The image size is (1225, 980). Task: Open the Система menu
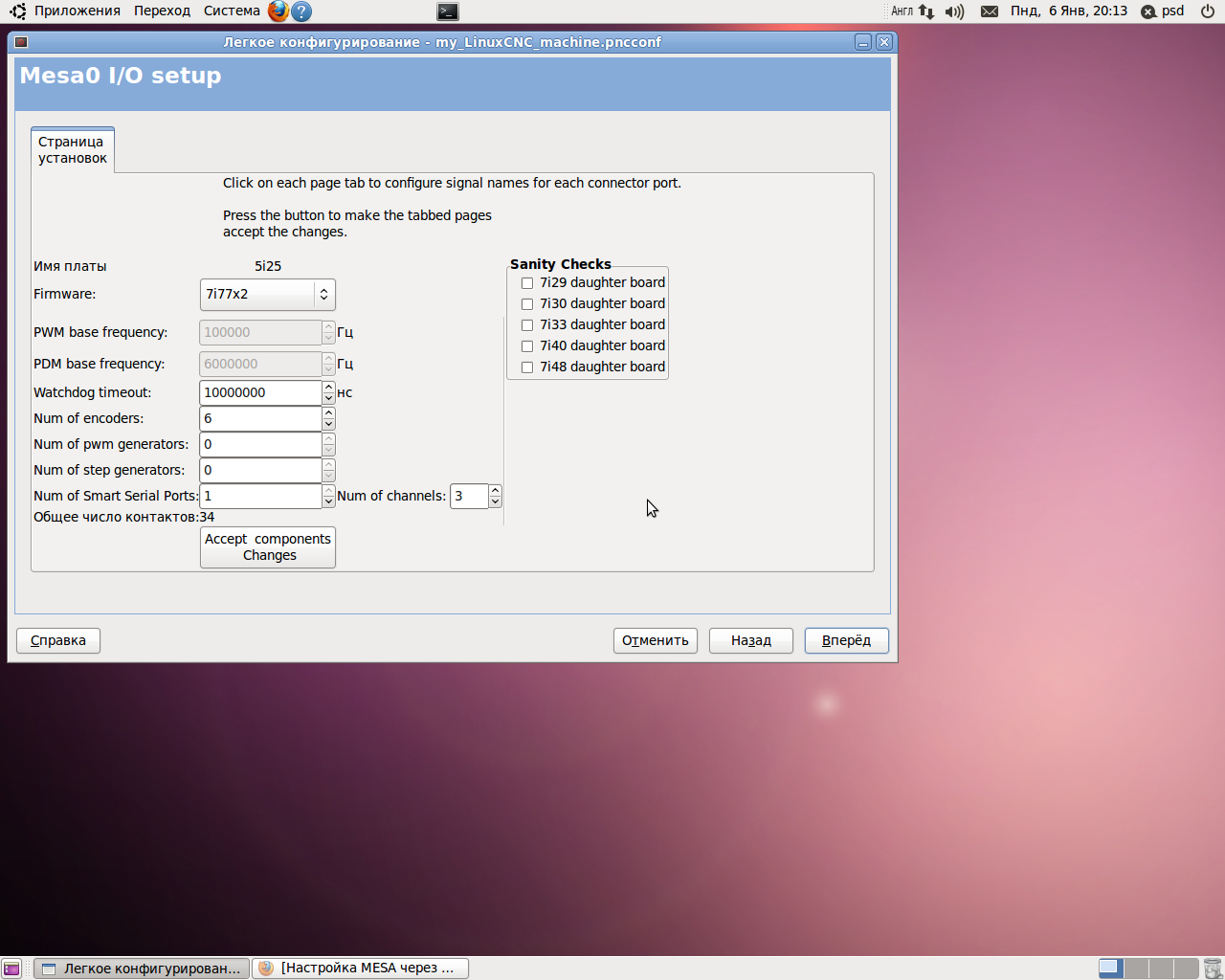(232, 11)
